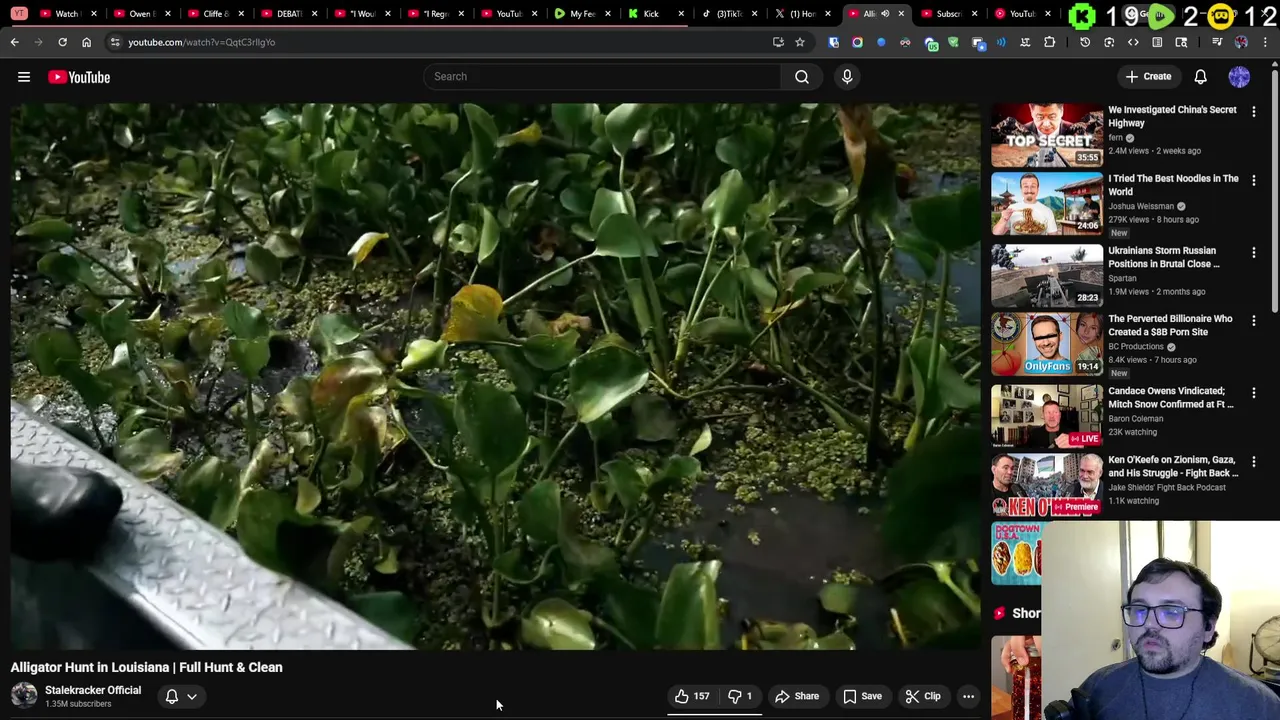The image size is (1280, 720).
Task: Open the account avatar menu
Action: (1239, 77)
